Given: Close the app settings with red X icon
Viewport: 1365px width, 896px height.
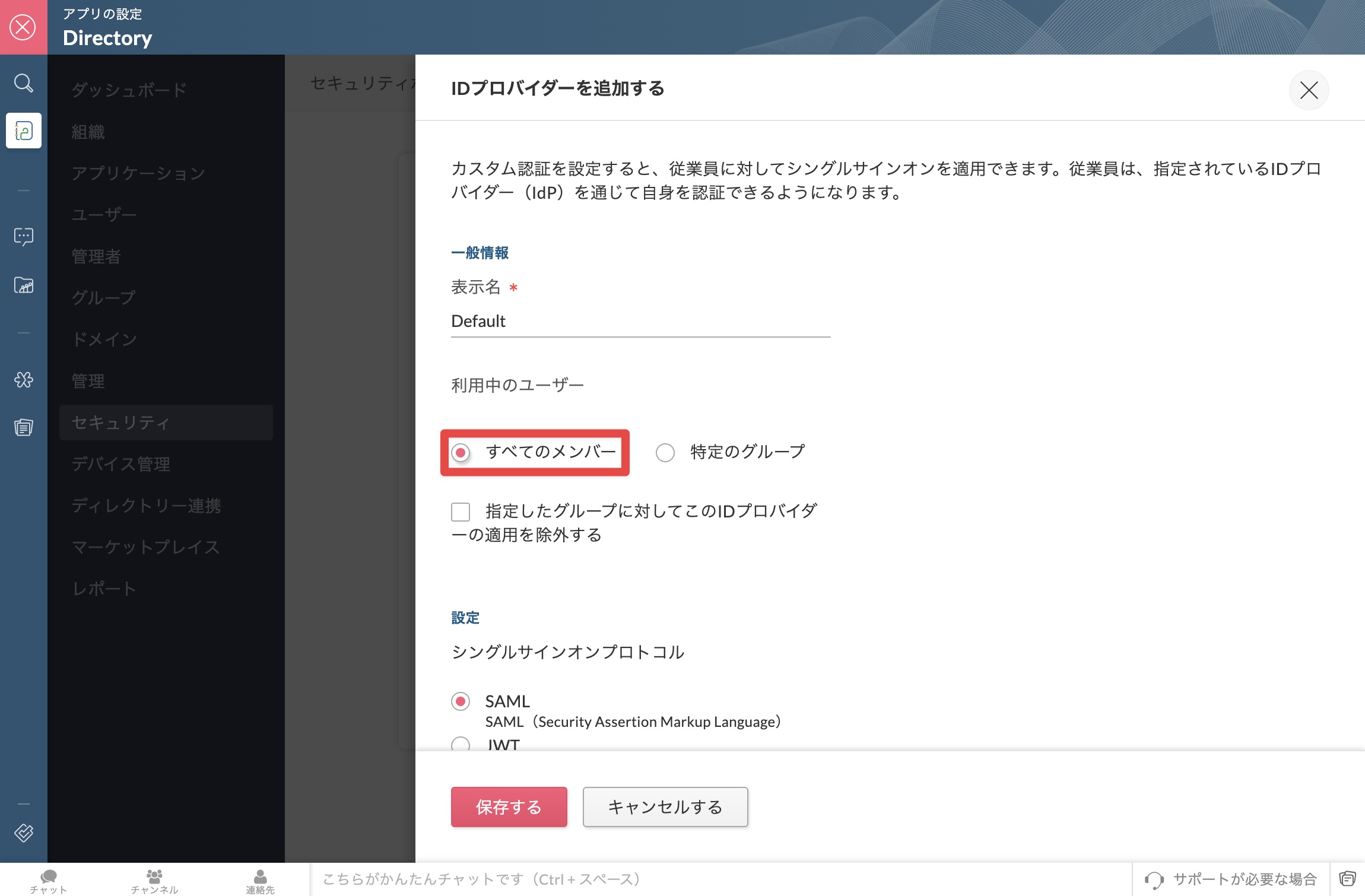Looking at the screenshot, I should (x=23, y=27).
